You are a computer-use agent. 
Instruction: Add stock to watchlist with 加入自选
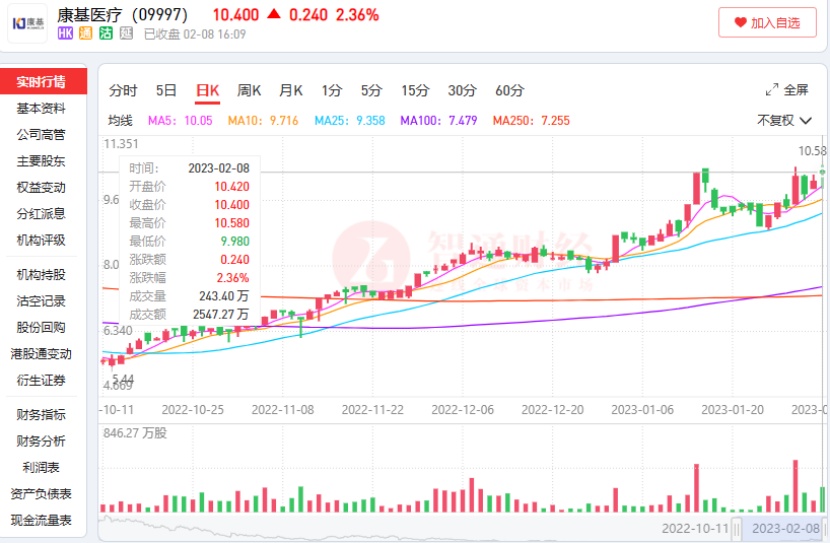[767, 23]
